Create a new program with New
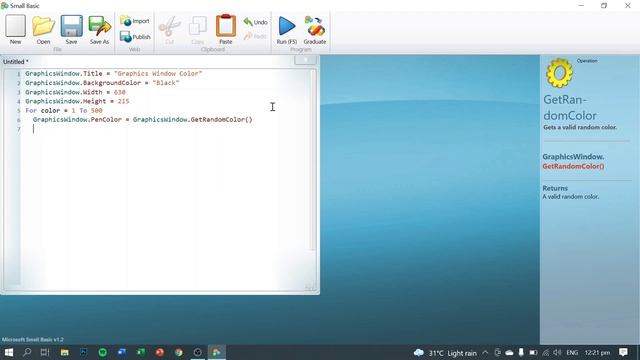This screenshot has width=640, height=360. 16,29
